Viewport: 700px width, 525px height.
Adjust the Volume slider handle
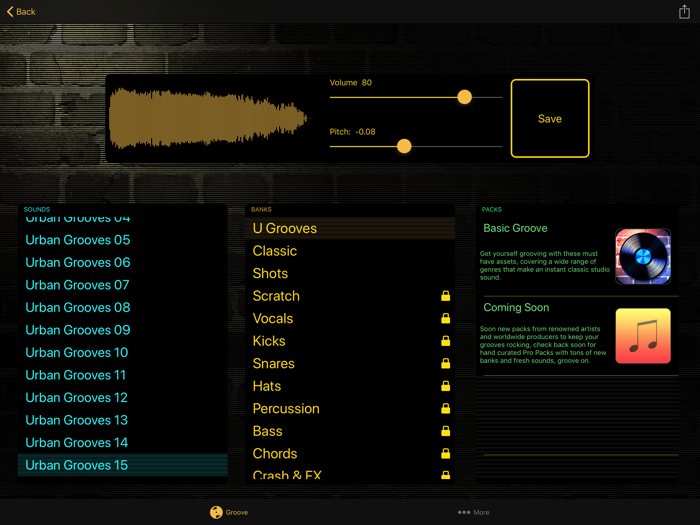[x=464, y=97]
